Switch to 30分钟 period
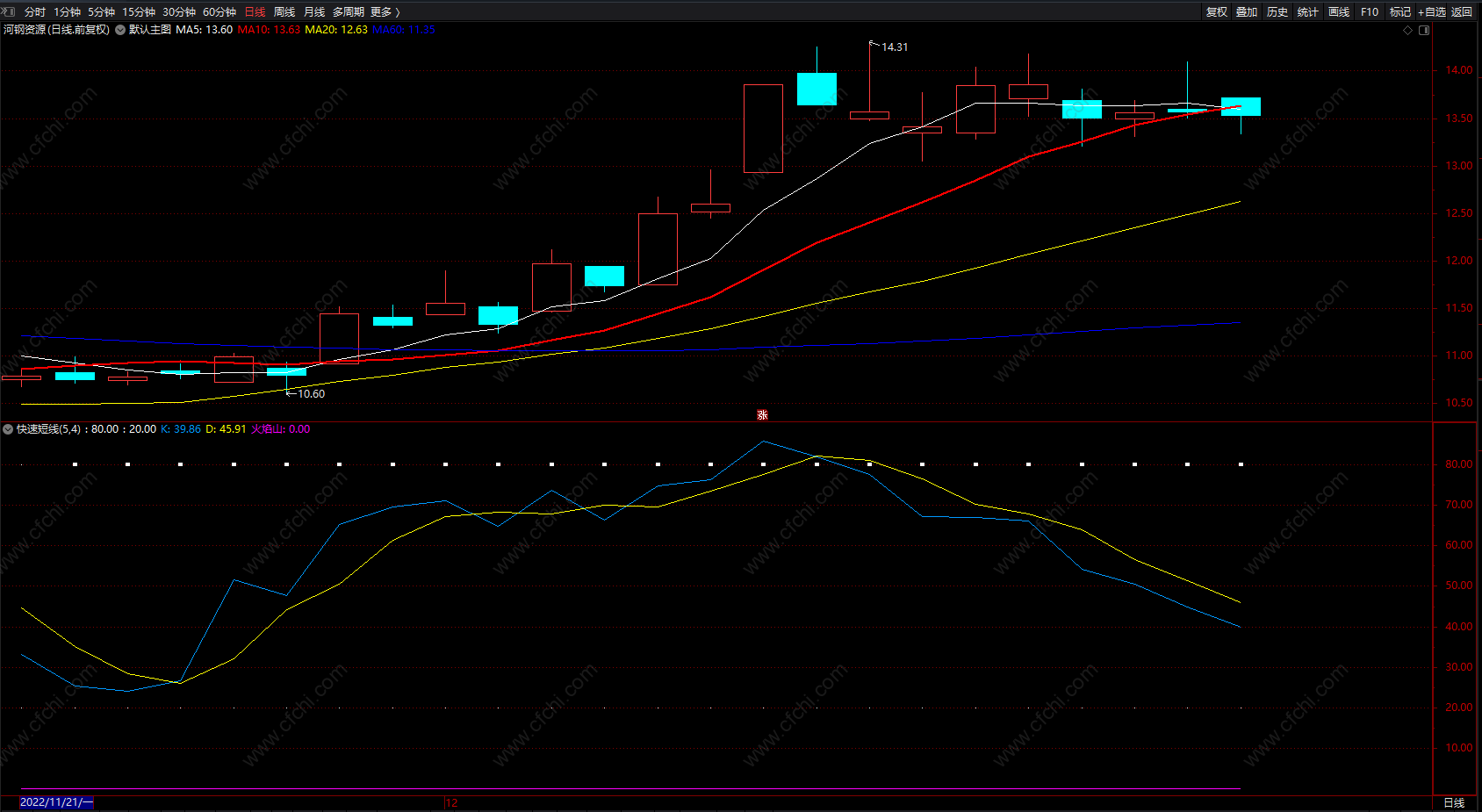This screenshot has width=1482, height=812. (x=179, y=12)
